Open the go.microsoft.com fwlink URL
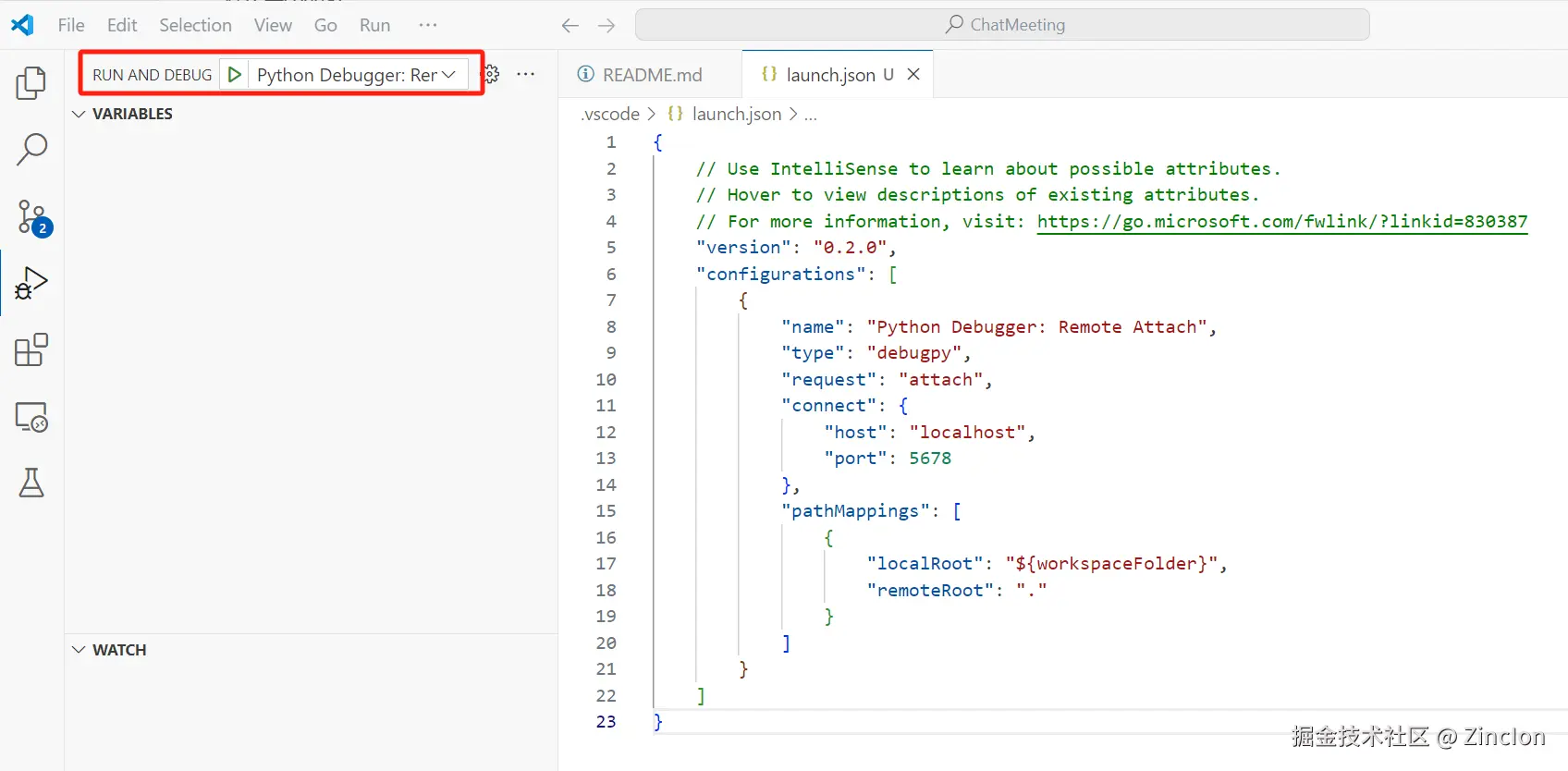The image size is (1568, 771). 1281,221
